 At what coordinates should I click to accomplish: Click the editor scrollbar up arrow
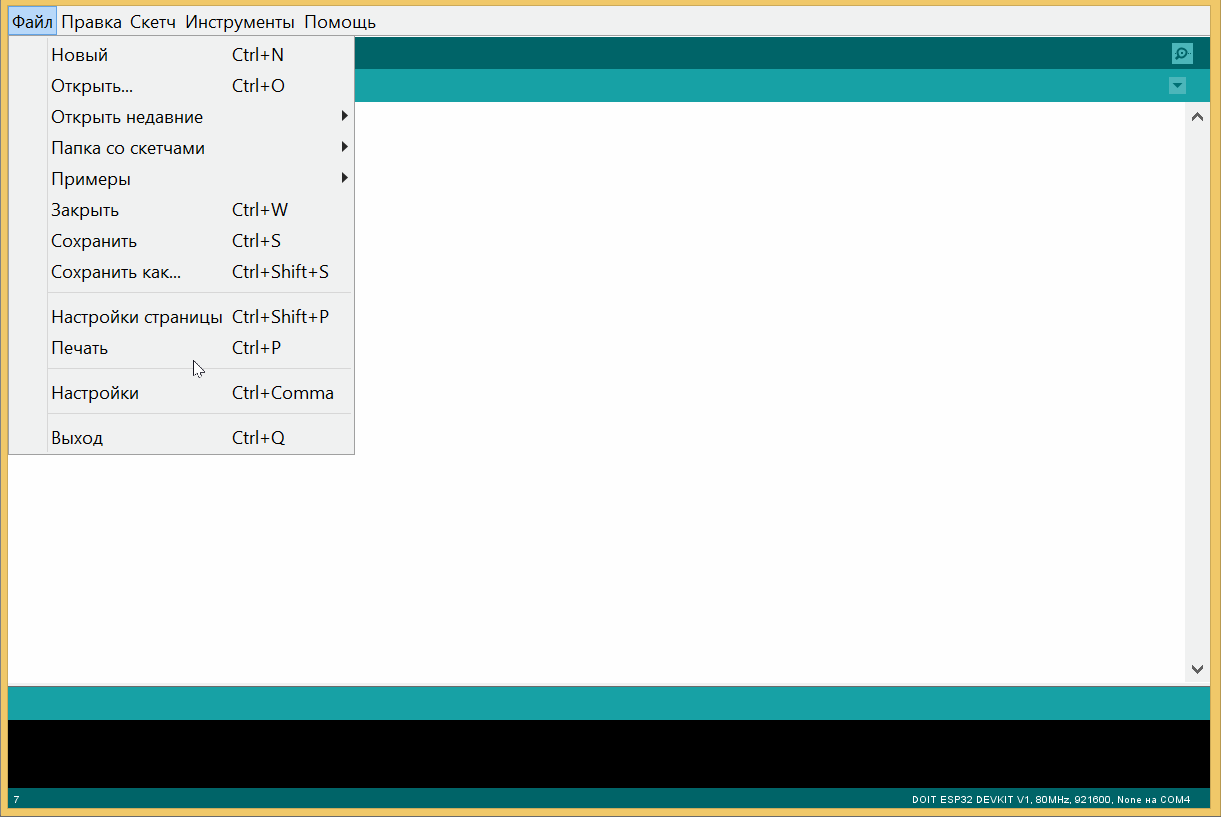click(1197, 117)
